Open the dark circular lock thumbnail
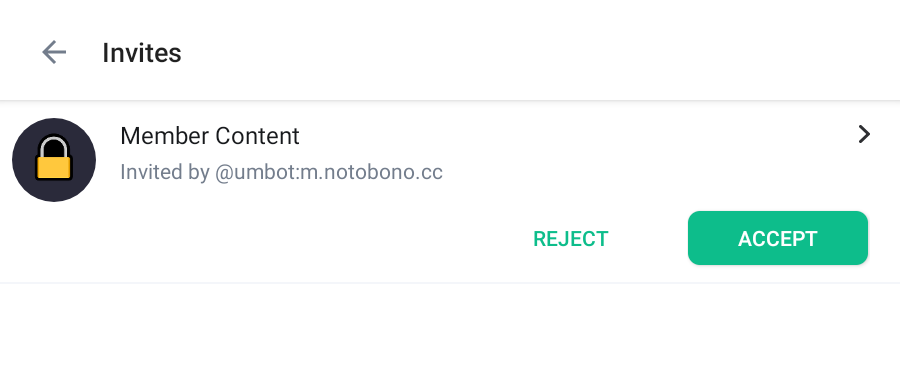The image size is (900, 377). [x=54, y=160]
